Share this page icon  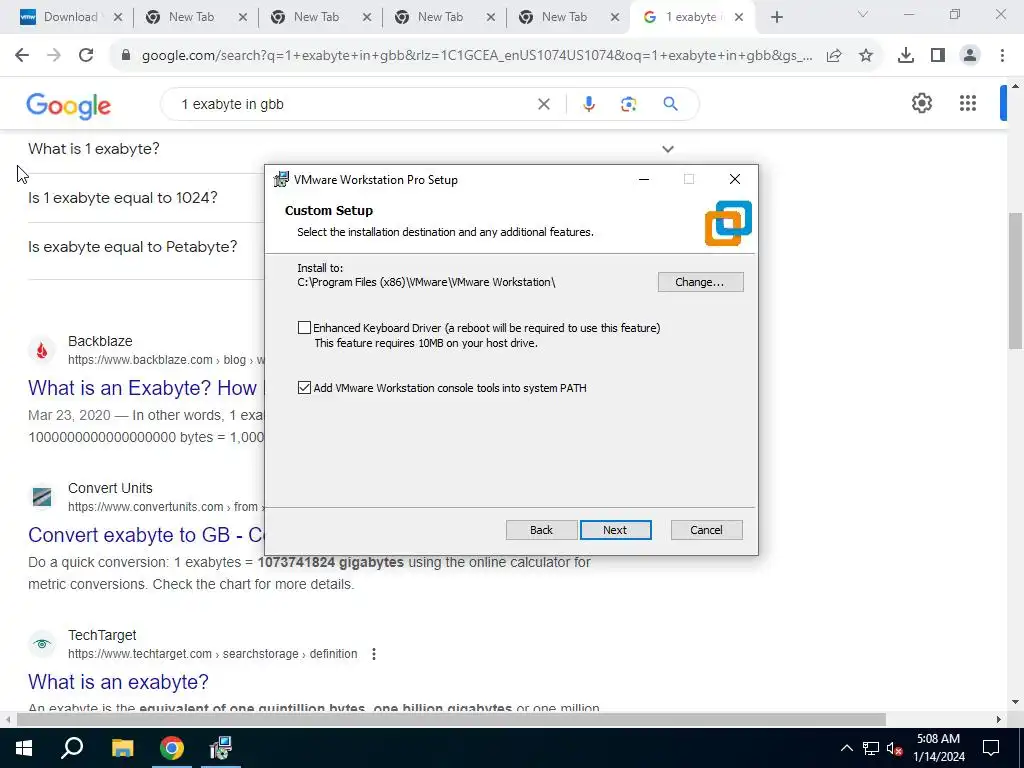tap(834, 56)
